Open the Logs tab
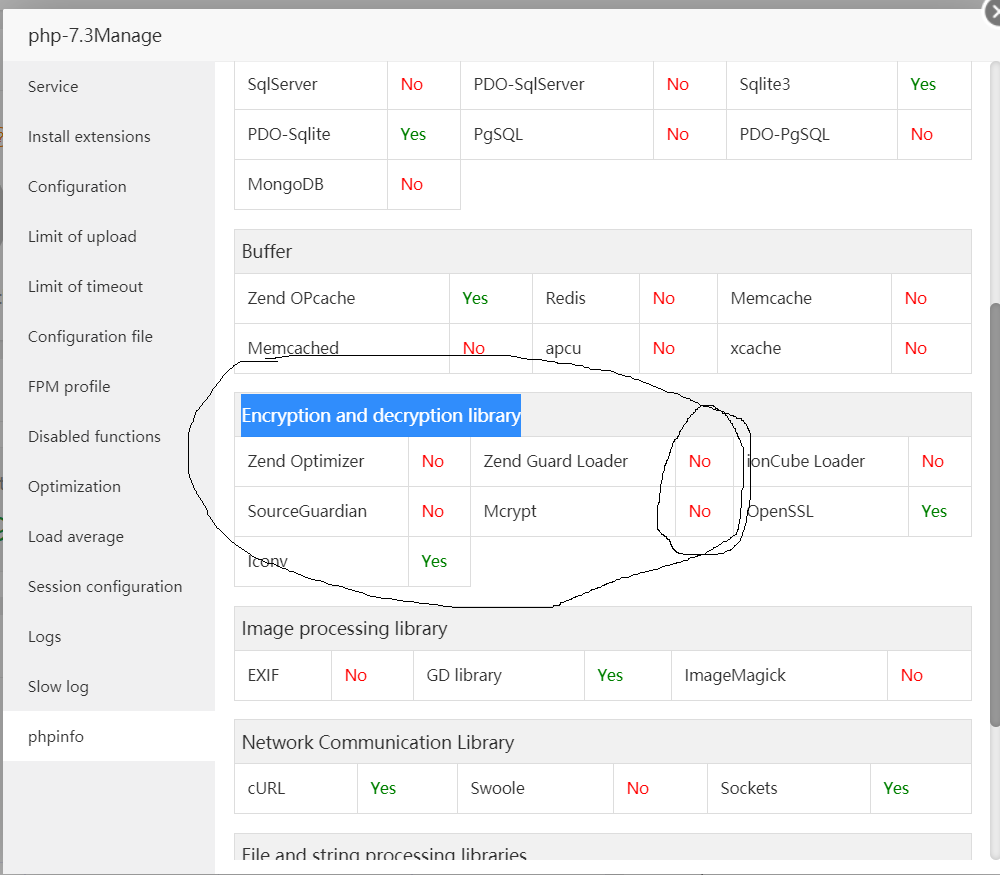The width and height of the screenshot is (1000, 875). pyautogui.click(x=44, y=637)
